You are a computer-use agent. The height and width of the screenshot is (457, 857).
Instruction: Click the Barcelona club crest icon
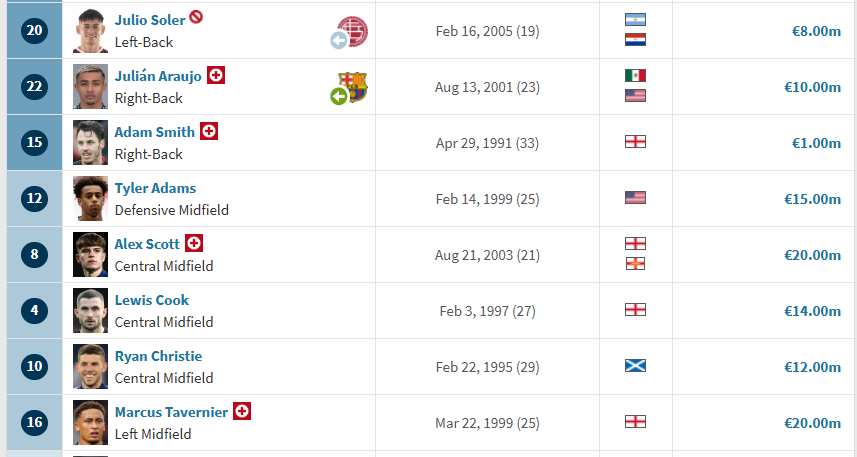click(352, 86)
